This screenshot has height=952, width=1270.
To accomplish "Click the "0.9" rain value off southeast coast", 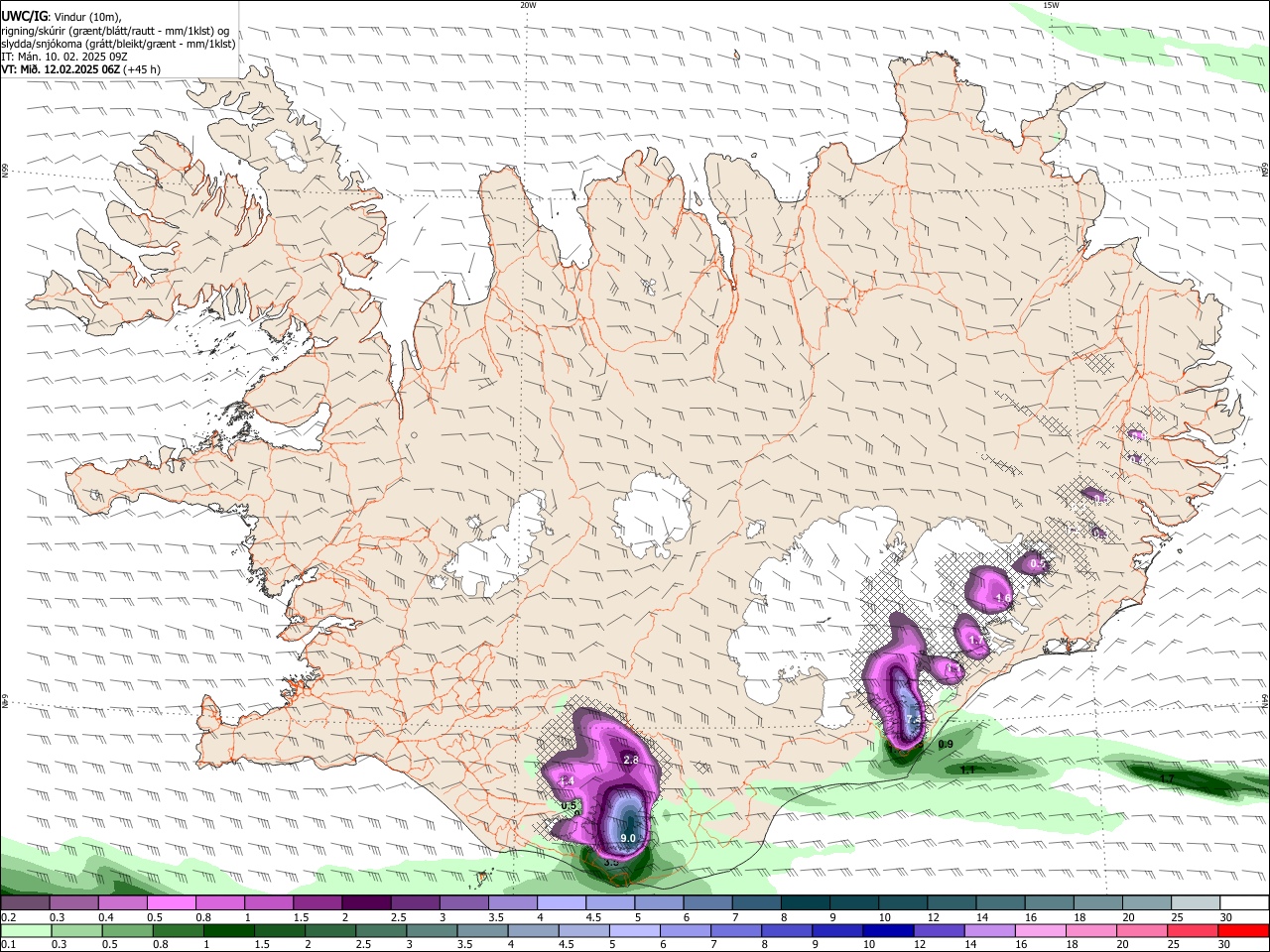I will pos(946,745).
